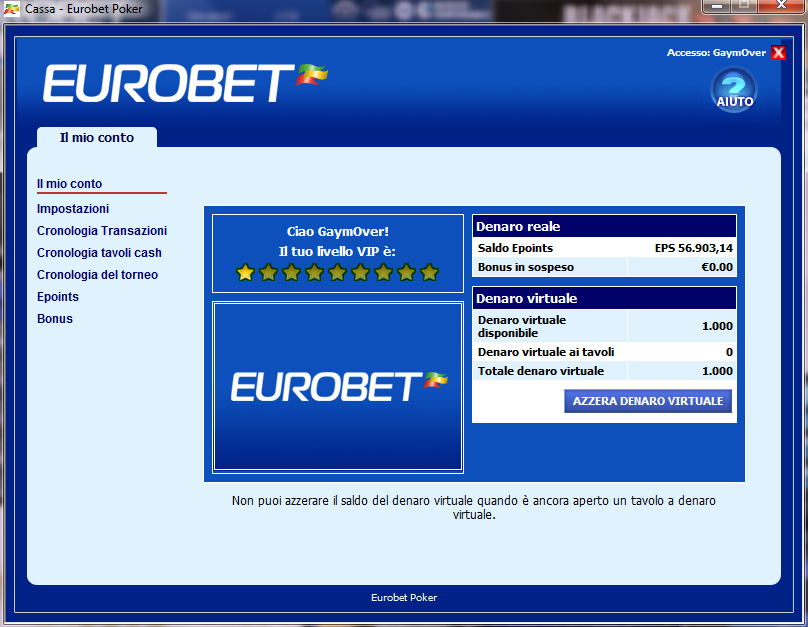Go to Epoints section
This screenshot has width=808, height=627.
[x=58, y=297]
